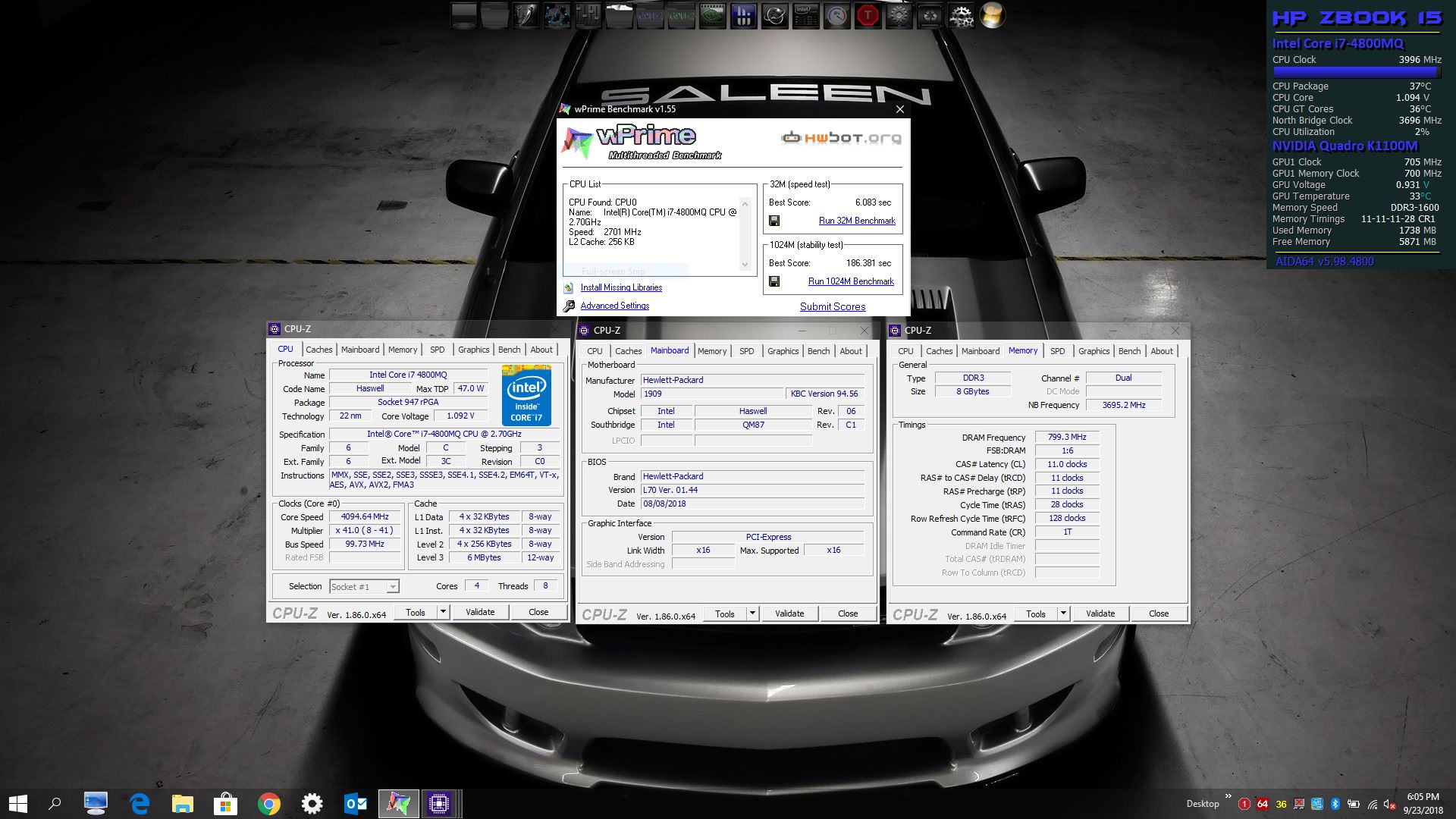This screenshot has width=1456, height=819.
Task: Click Validate in the processor CPU-Z window
Action: coord(480,612)
